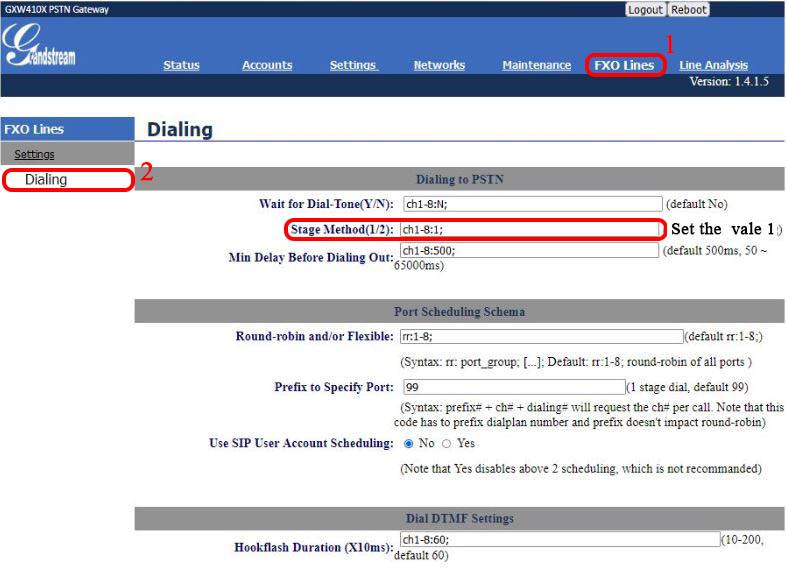Open the Status tab
This screenshot has width=786, height=576.
coord(181,66)
